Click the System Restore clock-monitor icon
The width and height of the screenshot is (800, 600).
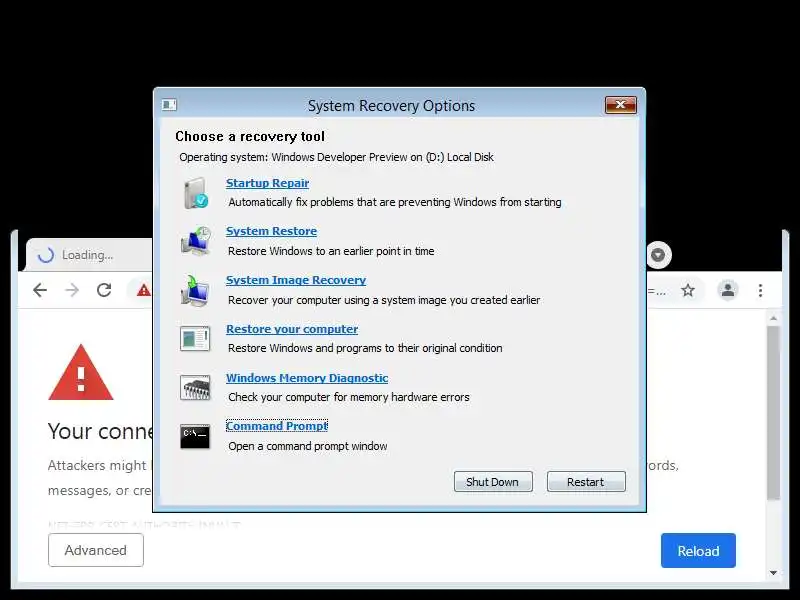(x=195, y=241)
